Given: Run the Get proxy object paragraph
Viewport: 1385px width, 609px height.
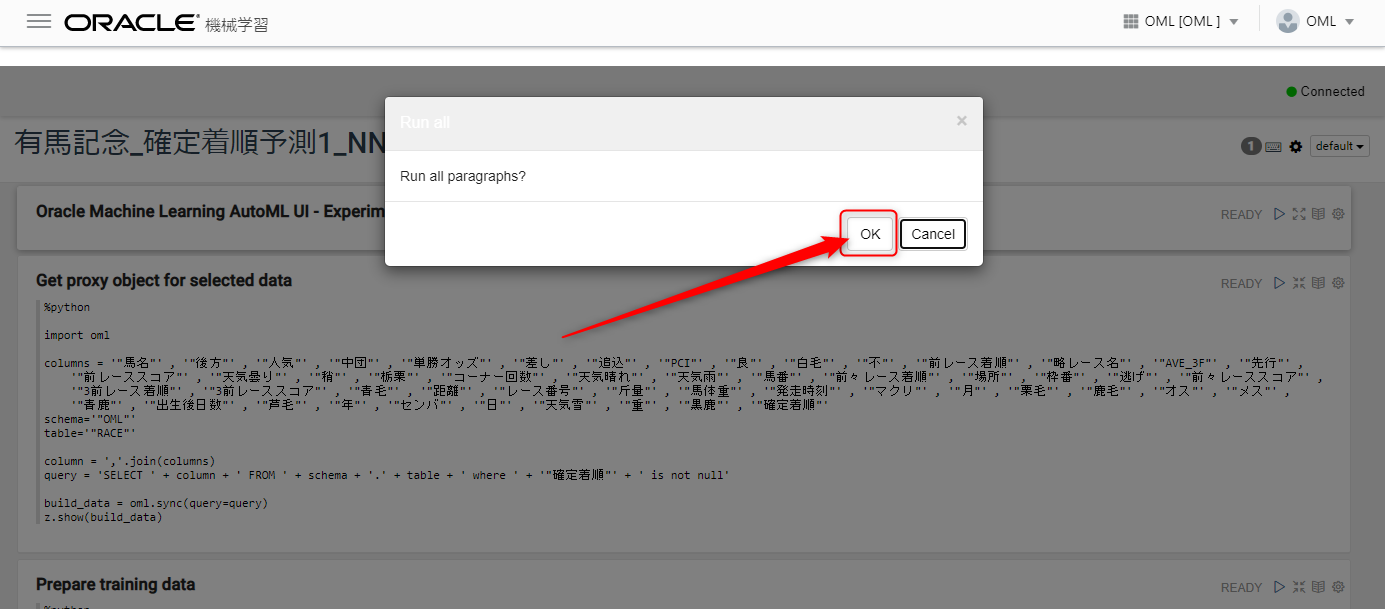Looking at the screenshot, I should point(1278,283).
